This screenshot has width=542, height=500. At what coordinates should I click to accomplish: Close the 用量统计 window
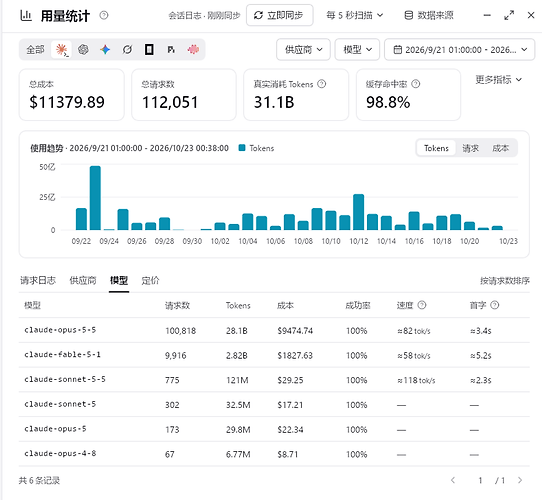pos(531,15)
